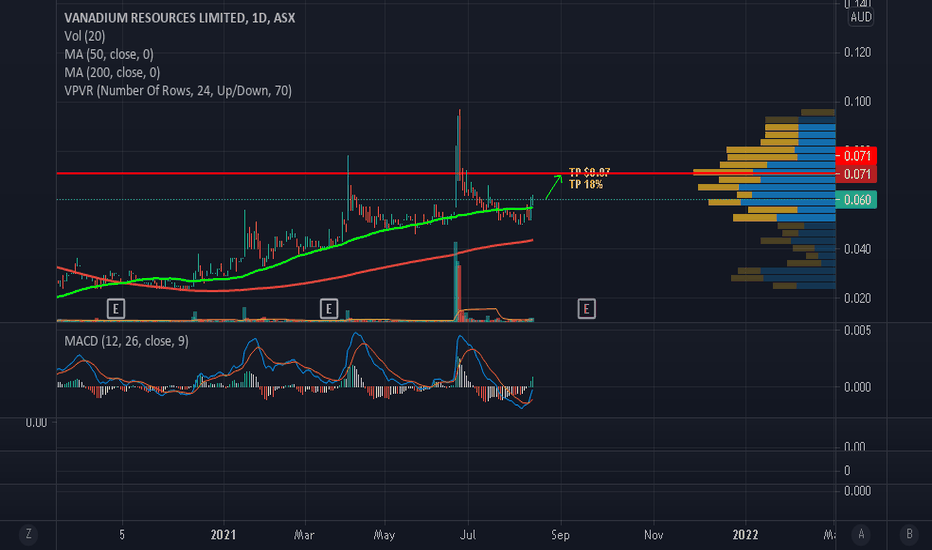Image resolution: width=932 pixels, height=550 pixels.
Task: Click the first earnings E marker near 5
Action: pyautogui.click(x=115, y=309)
